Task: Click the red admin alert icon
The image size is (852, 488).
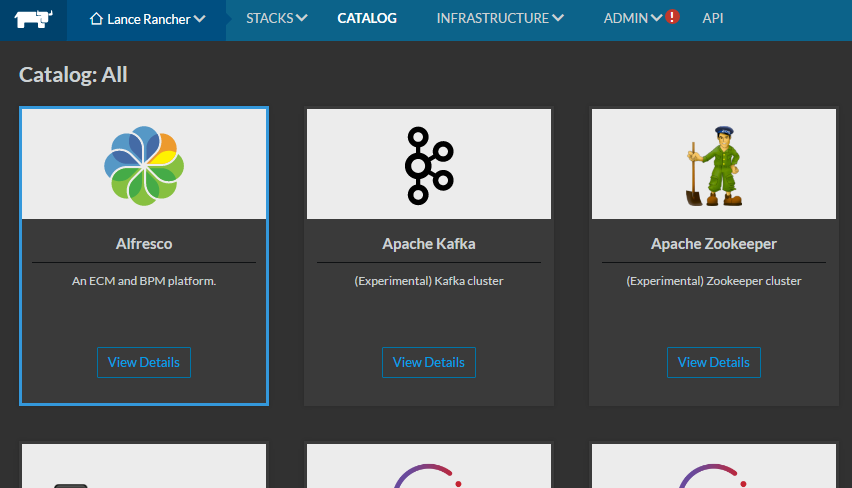Action: coord(673,18)
